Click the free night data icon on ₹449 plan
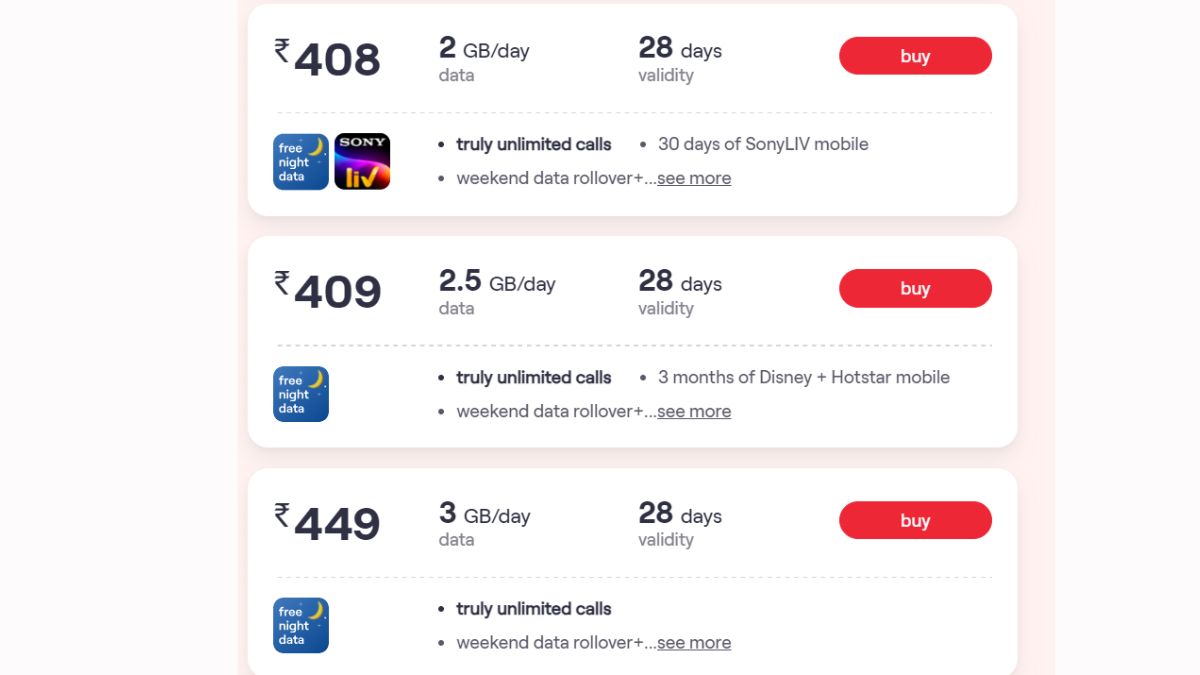Screen dimensions: 1200x675 tap(301, 626)
